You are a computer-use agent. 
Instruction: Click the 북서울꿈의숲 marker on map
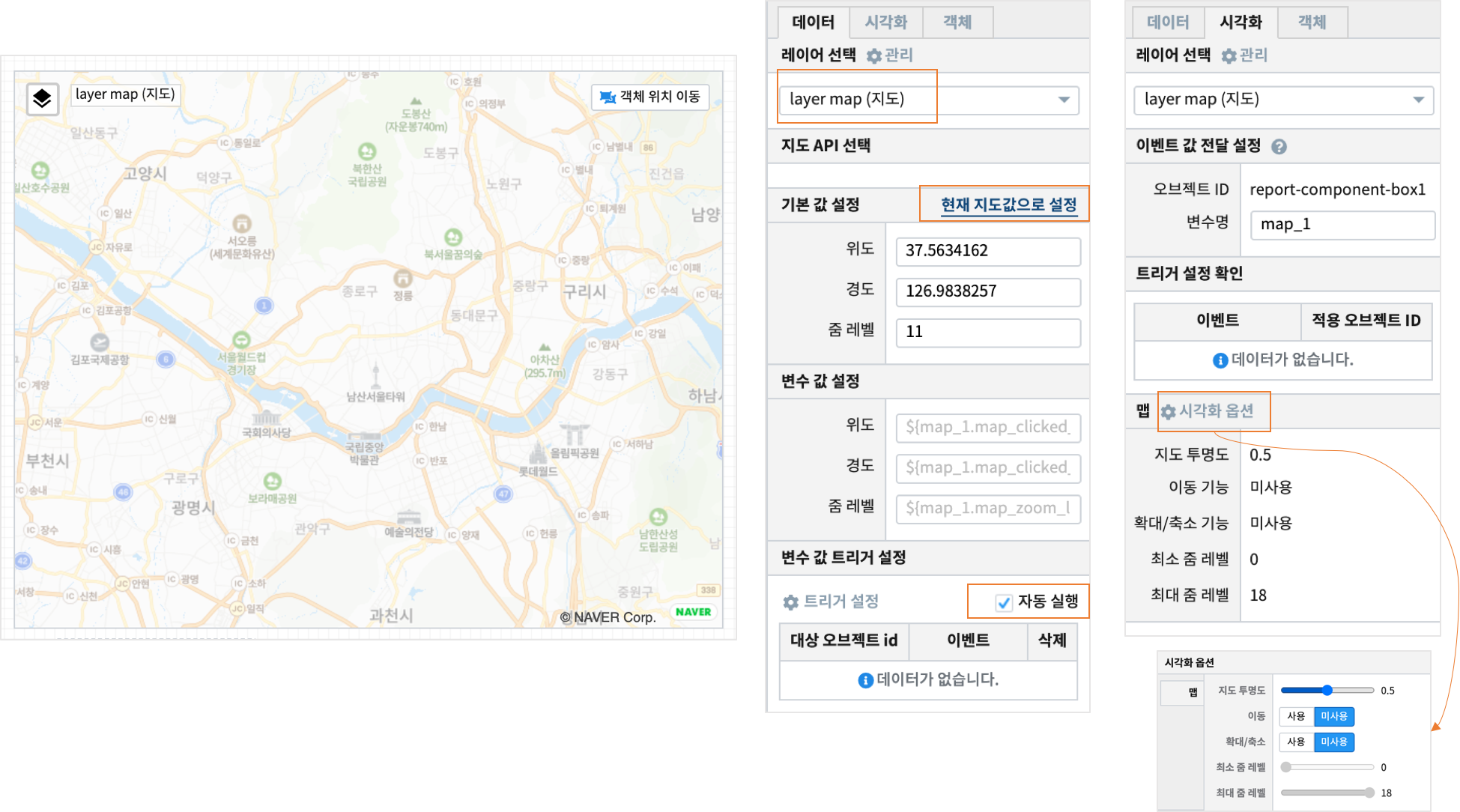click(x=453, y=237)
